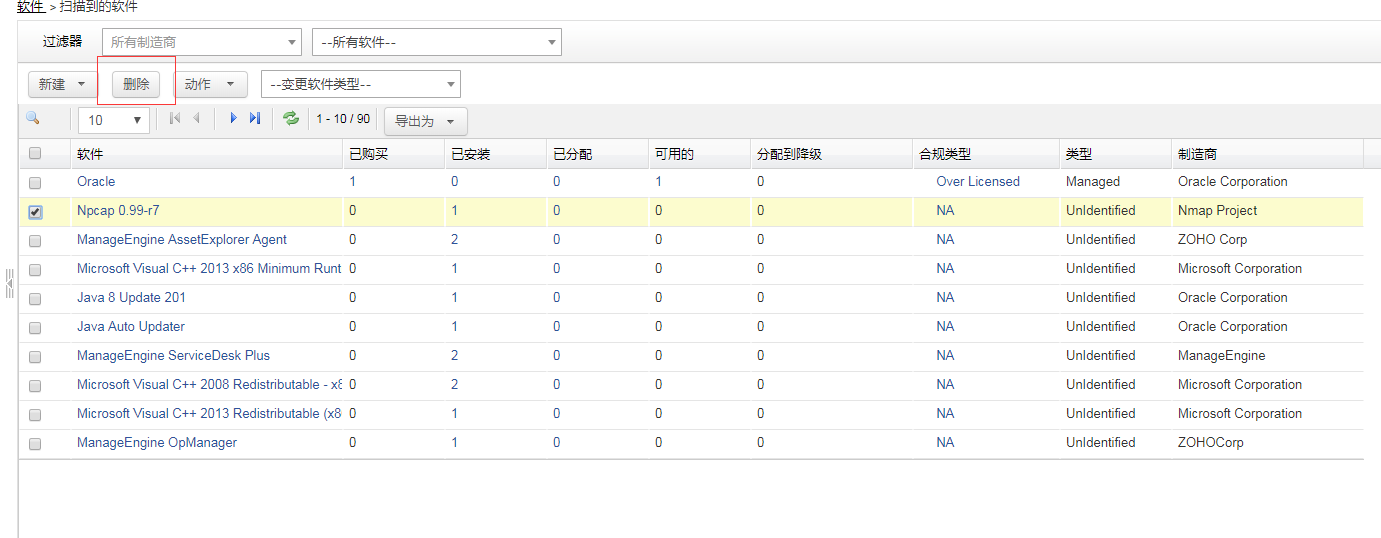Image resolution: width=1381 pixels, height=538 pixels.
Task: Uncheck the Npcap 0.99-r7 checkbox
Action: point(35,212)
